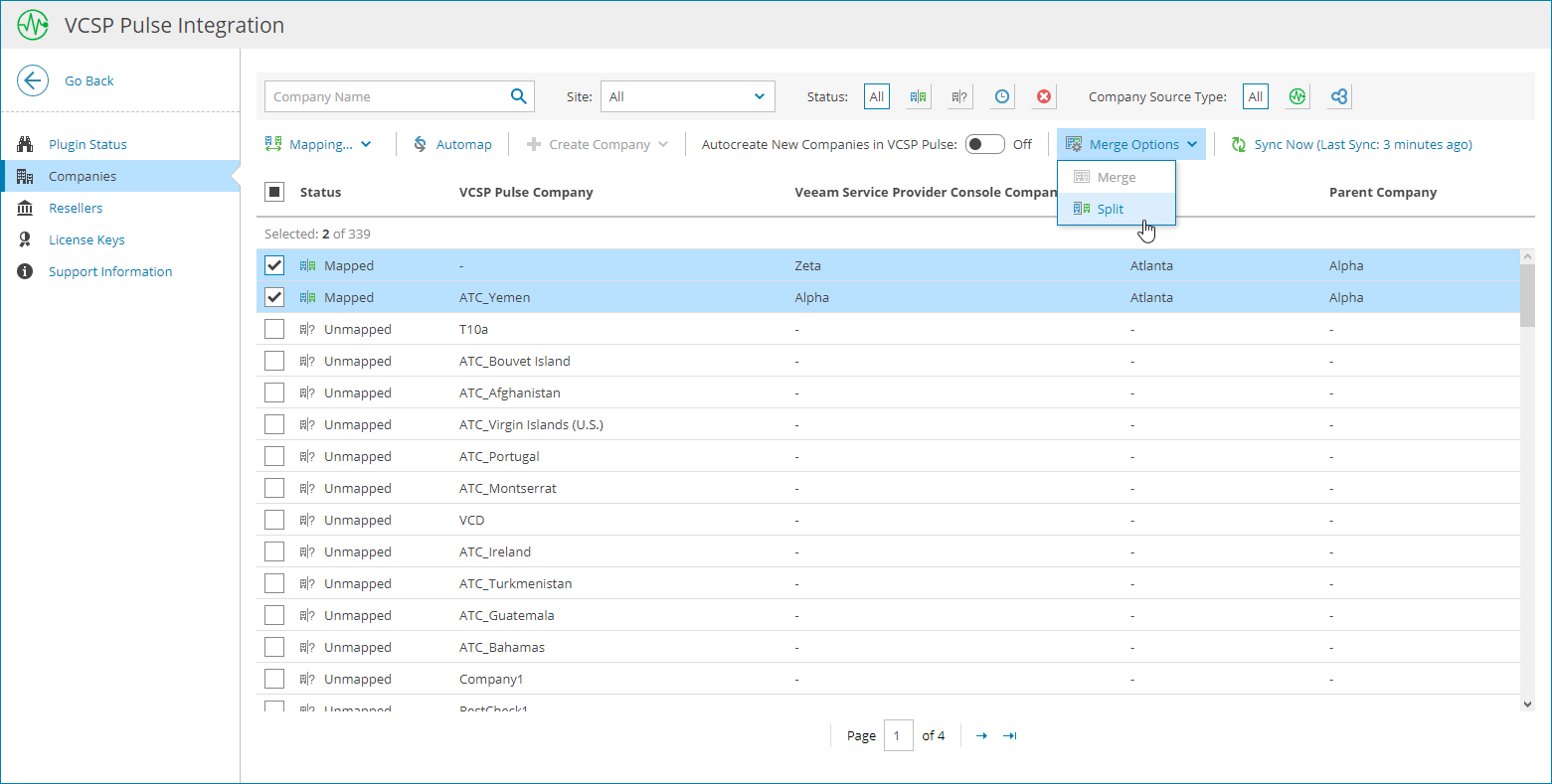Click the search magnifier icon

[518, 96]
